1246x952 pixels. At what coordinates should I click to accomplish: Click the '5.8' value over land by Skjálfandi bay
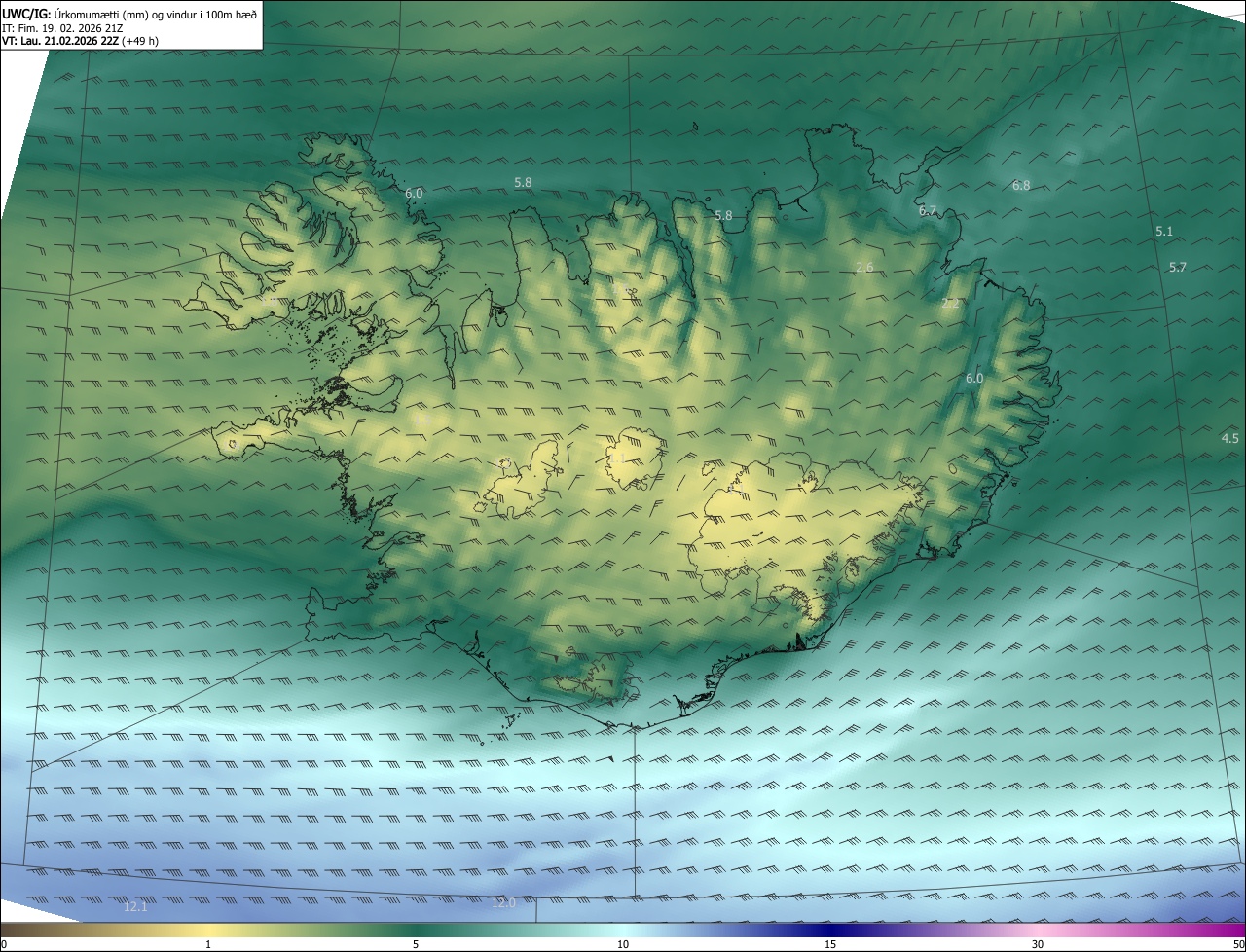point(723,216)
